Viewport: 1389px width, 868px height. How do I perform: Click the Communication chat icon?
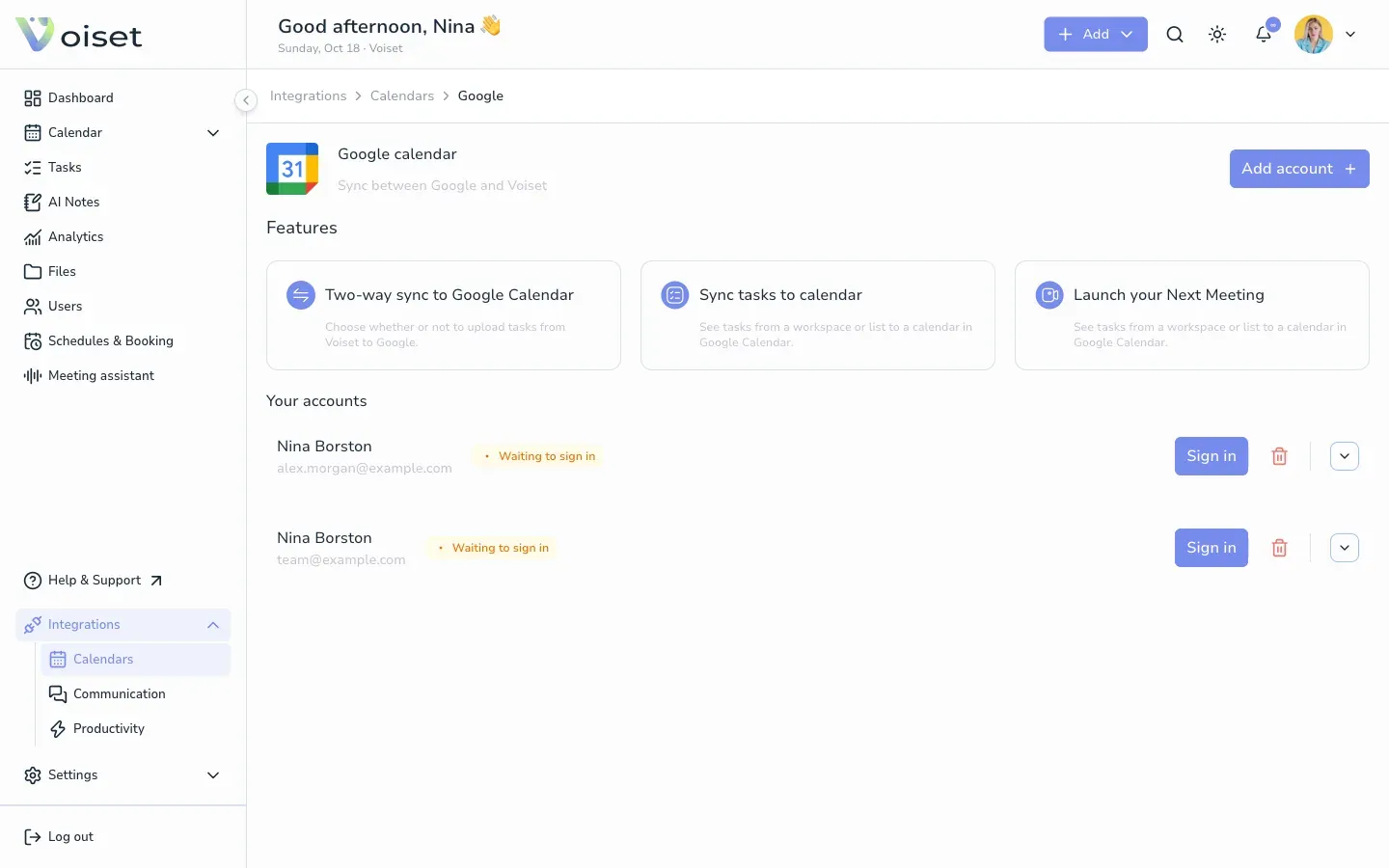point(58,693)
